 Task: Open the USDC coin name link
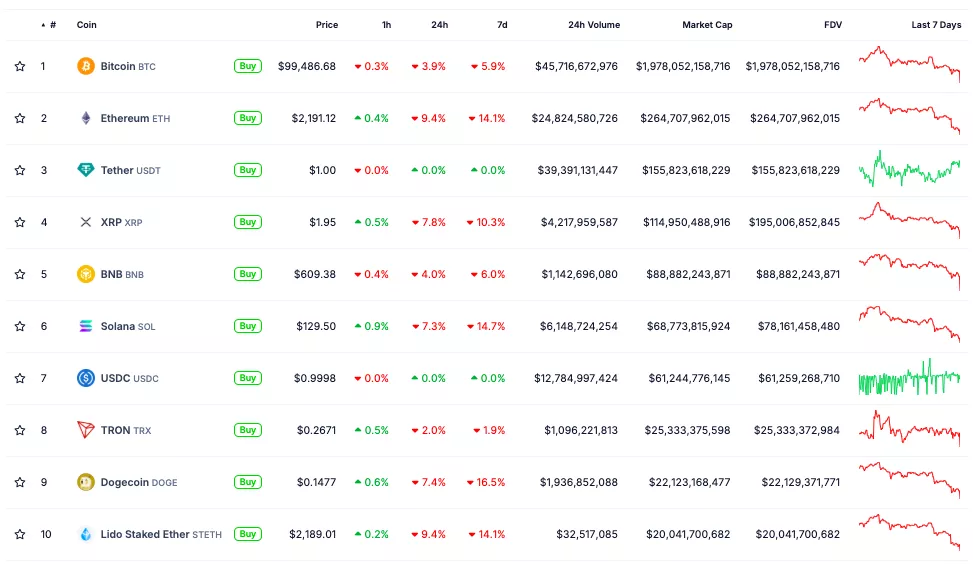click(115, 378)
